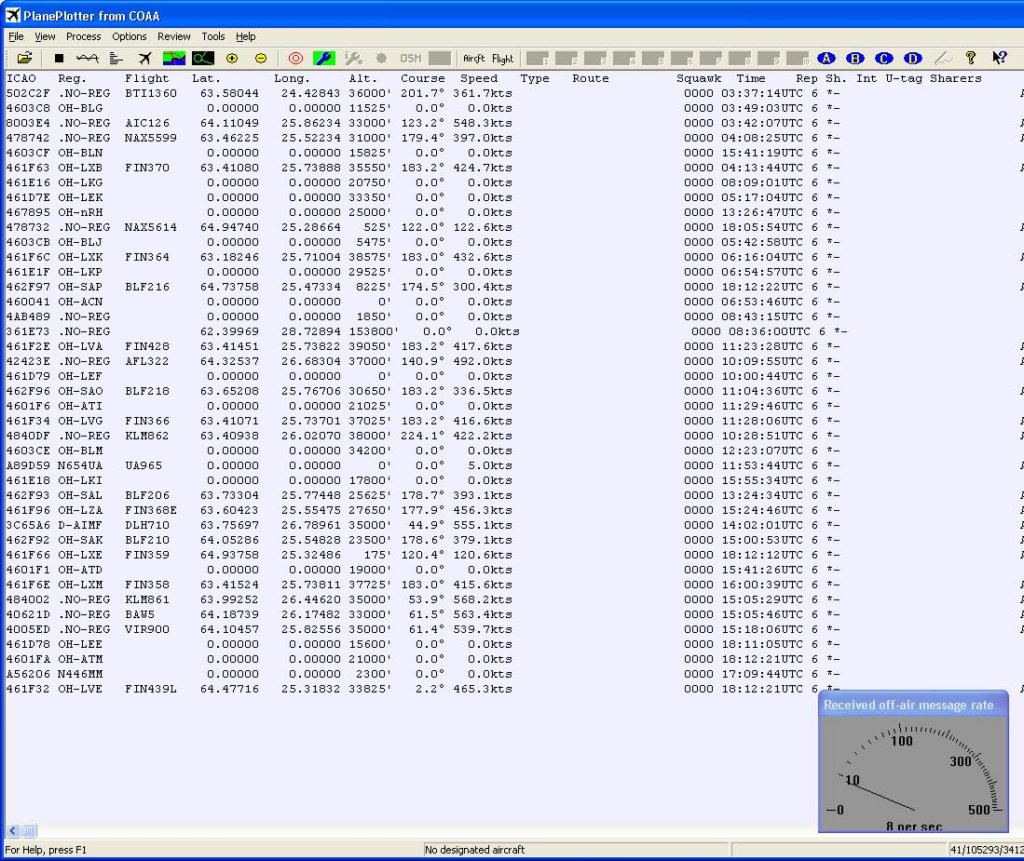Viewport: 1024px width, 861px height.
Task: Toggle the Flight label button
Action: pyautogui.click(x=502, y=59)
